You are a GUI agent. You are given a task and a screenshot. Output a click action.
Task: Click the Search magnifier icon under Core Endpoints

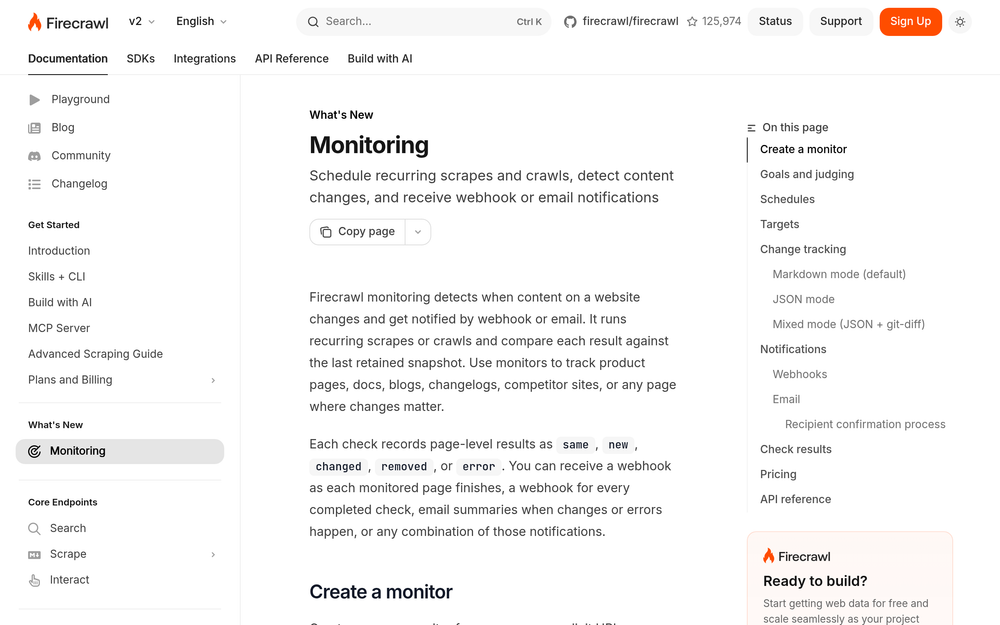coord(34,529)
